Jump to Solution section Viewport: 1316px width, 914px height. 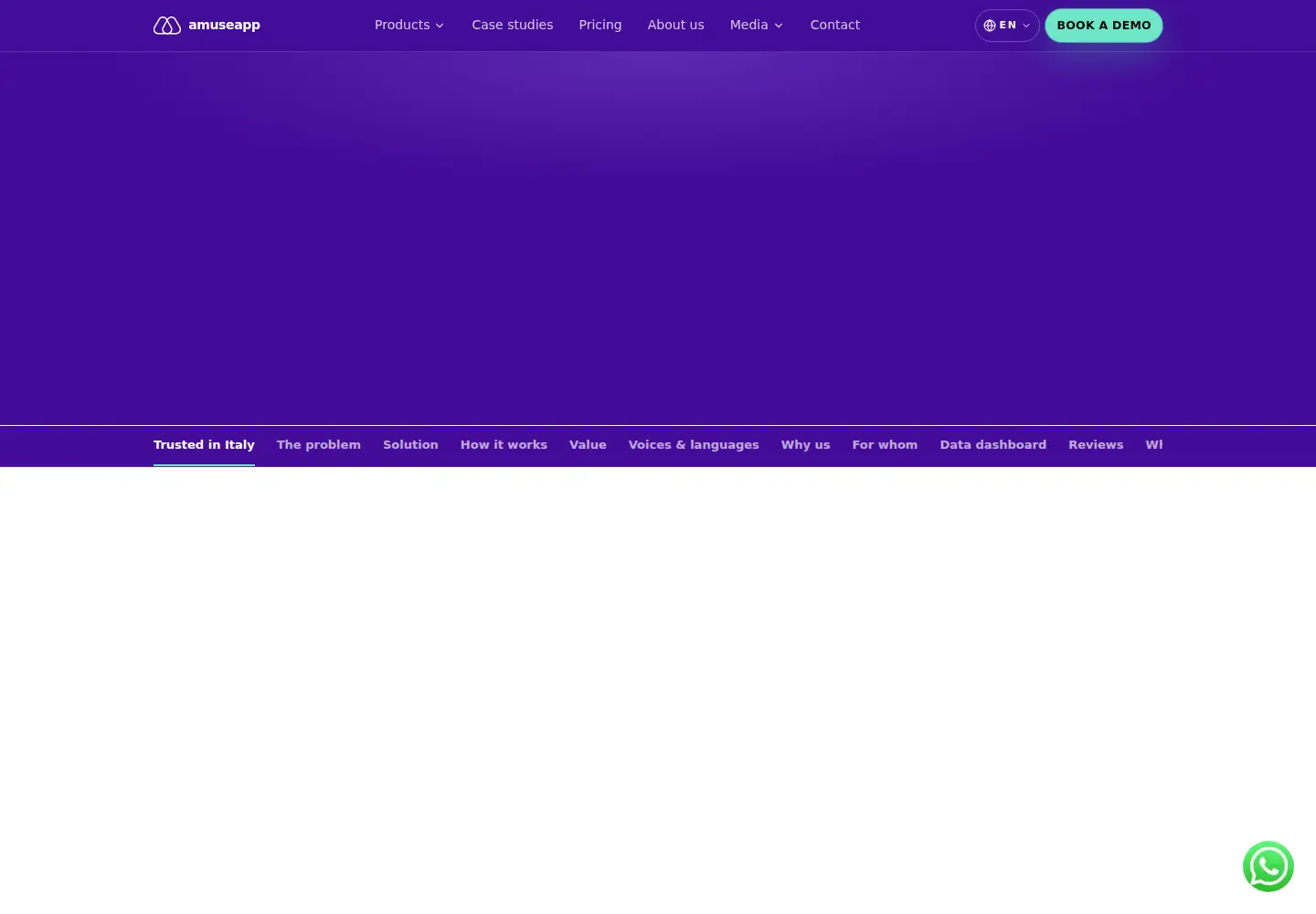[x=410, y=445]
